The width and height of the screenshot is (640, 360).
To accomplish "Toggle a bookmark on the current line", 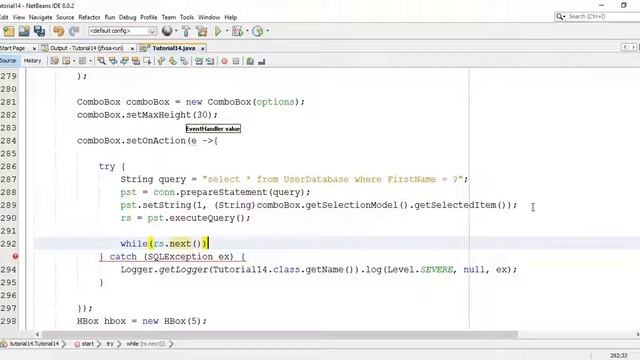I will [184, 61].
